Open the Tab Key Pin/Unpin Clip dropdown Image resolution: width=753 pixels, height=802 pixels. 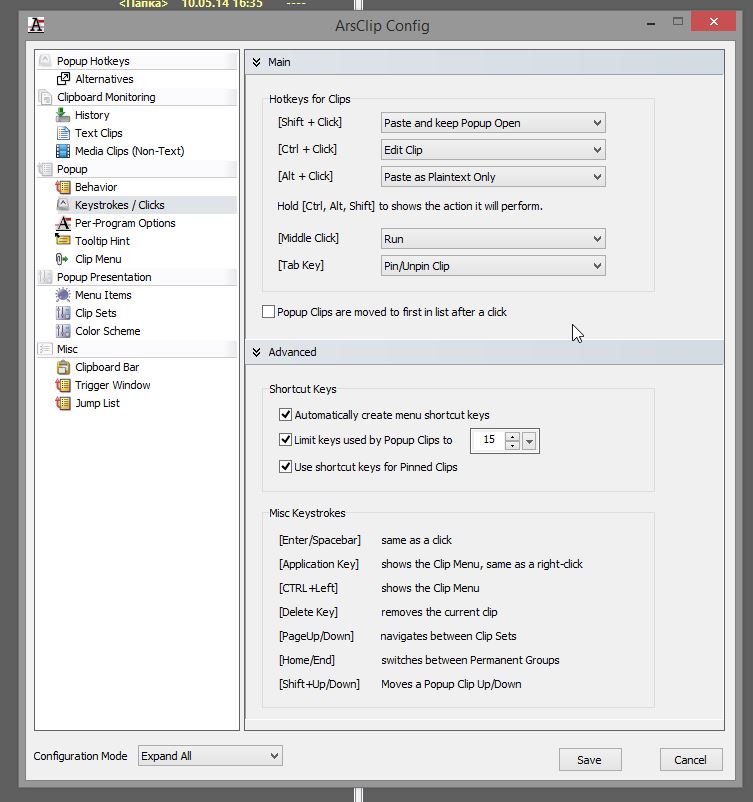coord(493,266)
